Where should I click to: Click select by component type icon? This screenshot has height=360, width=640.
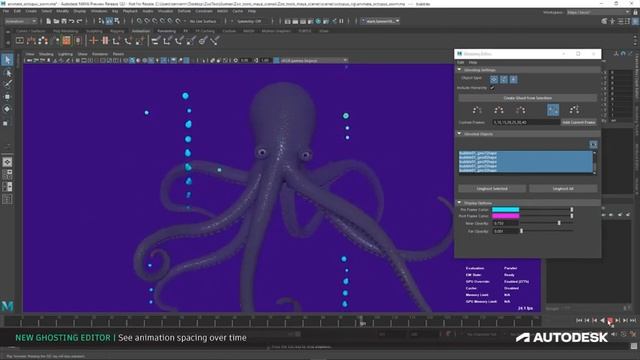[x=117, y=21]
